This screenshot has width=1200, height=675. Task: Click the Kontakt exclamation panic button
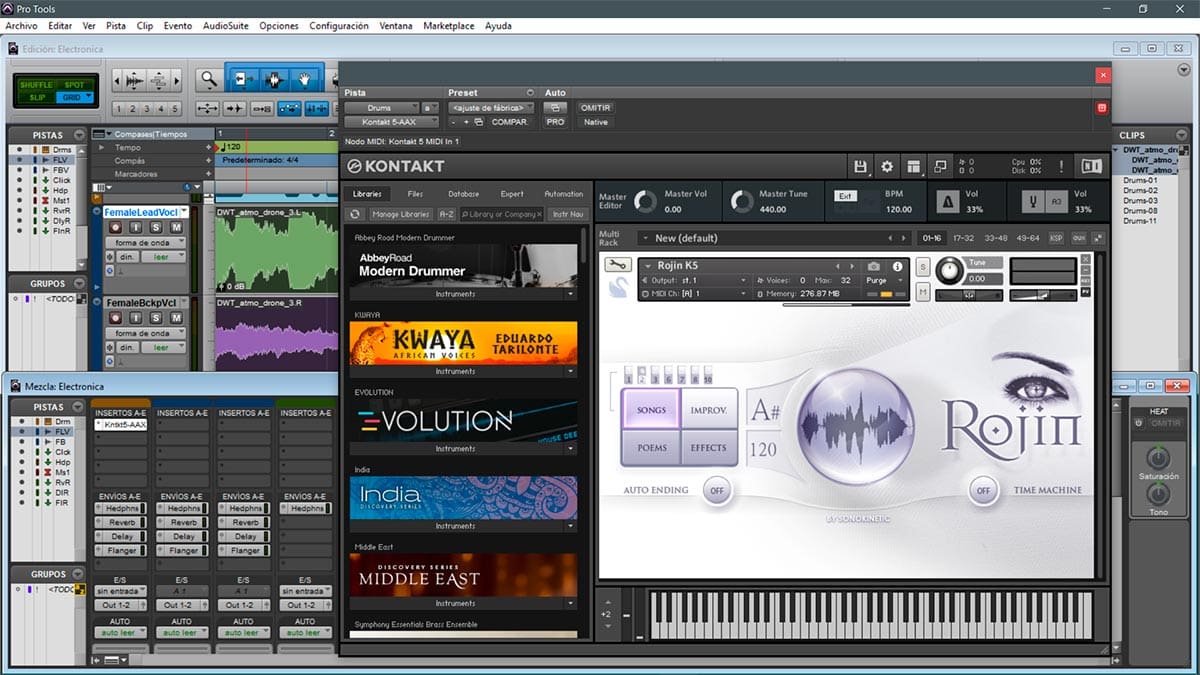(1061, 166)
